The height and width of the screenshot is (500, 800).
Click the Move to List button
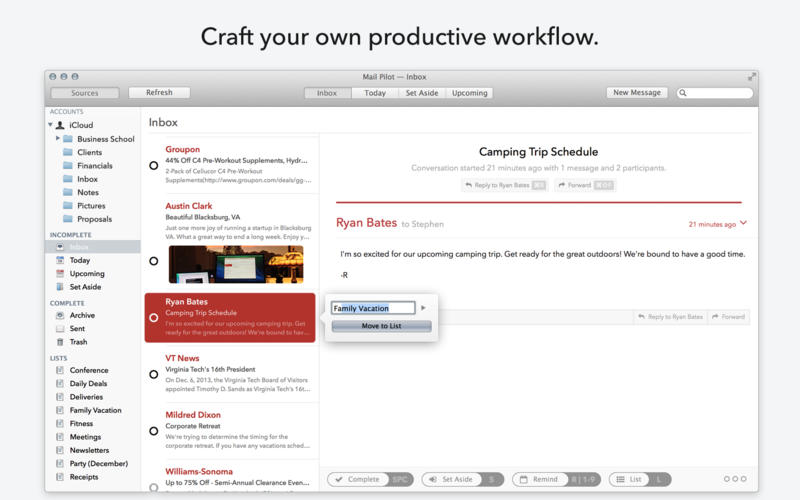pos(382,326)
